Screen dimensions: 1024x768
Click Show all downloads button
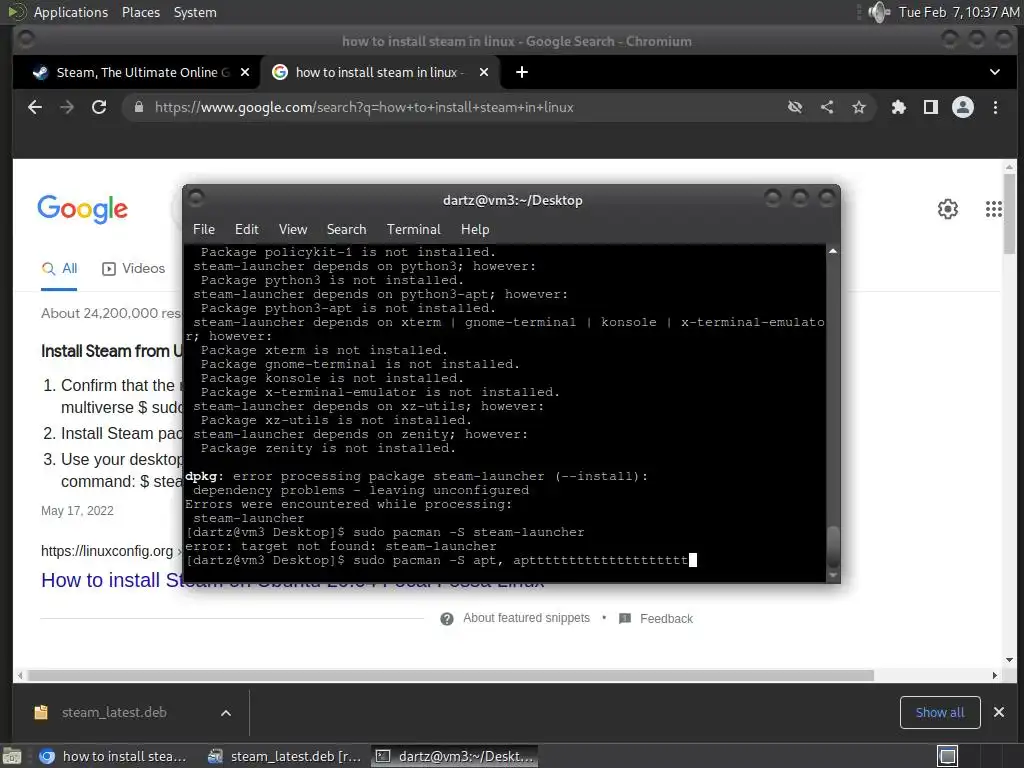pos(940,712)
